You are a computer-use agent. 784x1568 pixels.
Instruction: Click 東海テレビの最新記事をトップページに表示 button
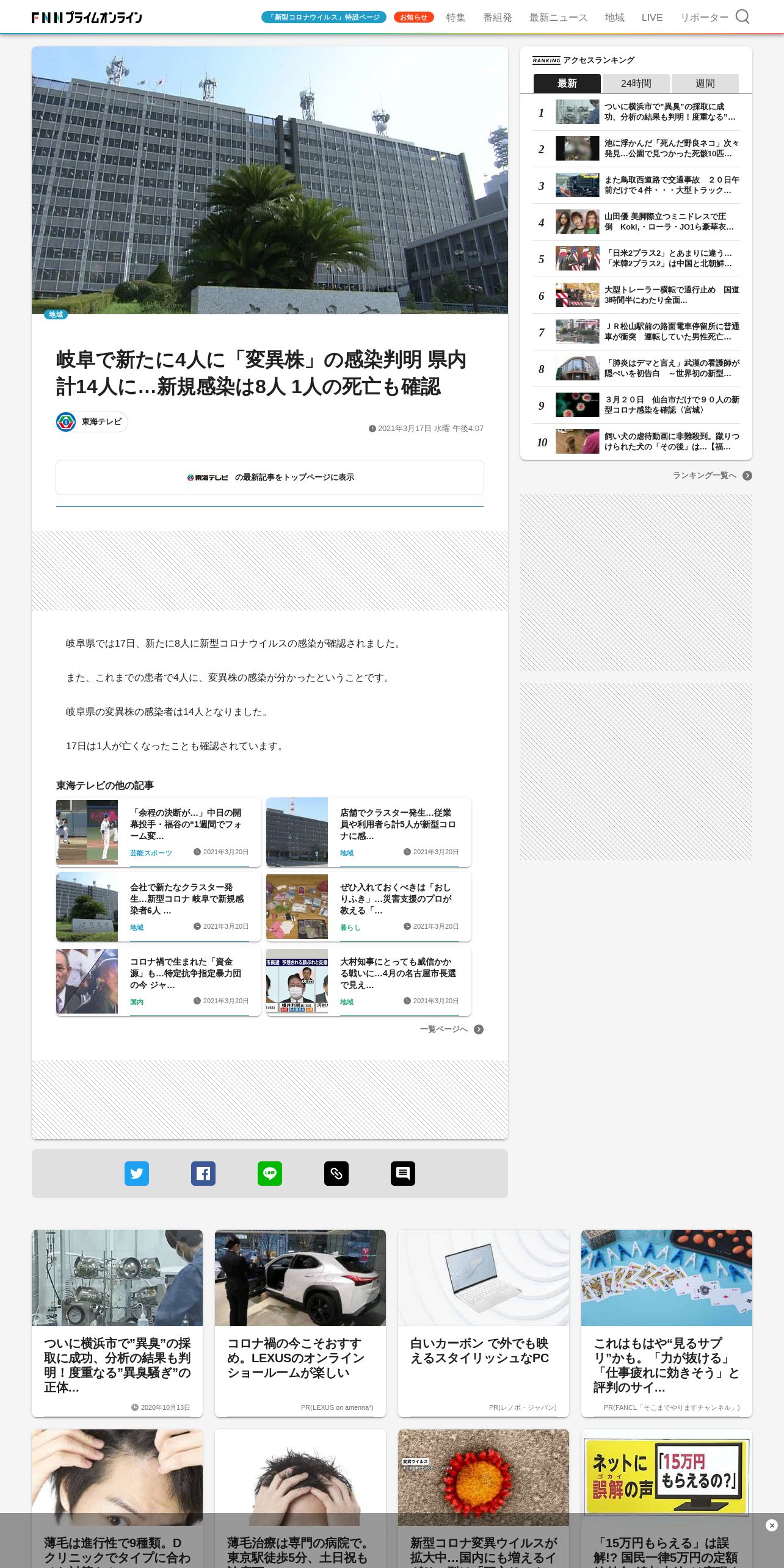(x=270, y=477)
